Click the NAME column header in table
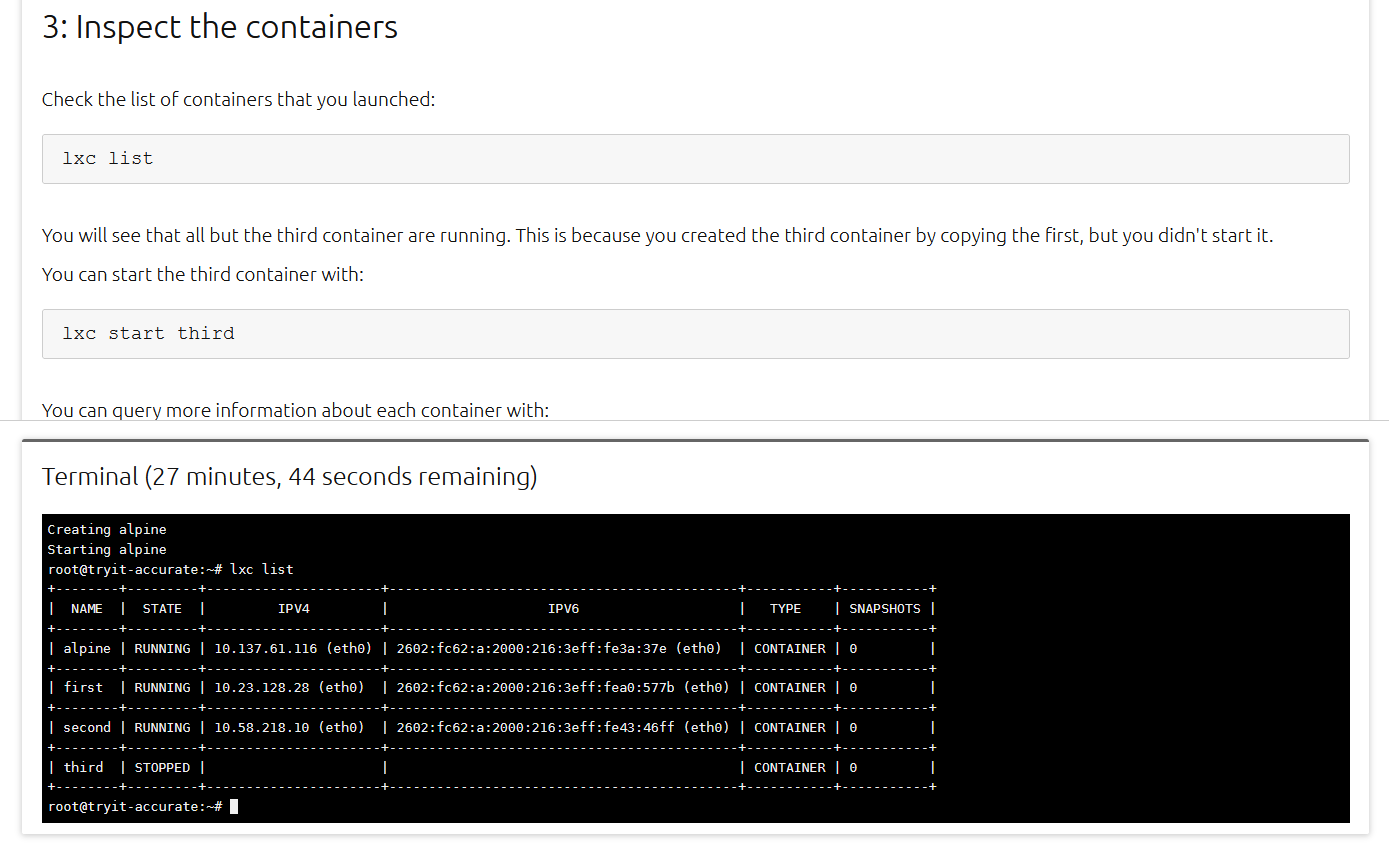The height and width of the screenshot is (846, 1389). (87, 609)
